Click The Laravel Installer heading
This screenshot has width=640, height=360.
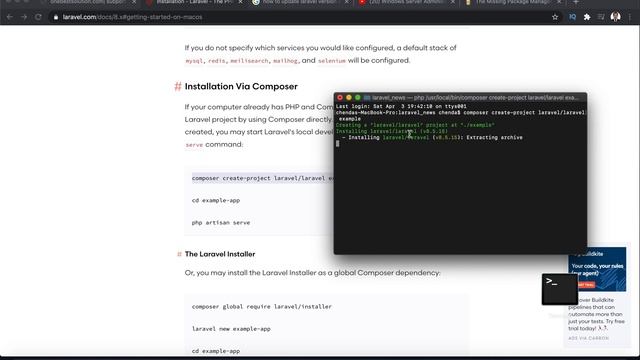[x=220, y=254]
